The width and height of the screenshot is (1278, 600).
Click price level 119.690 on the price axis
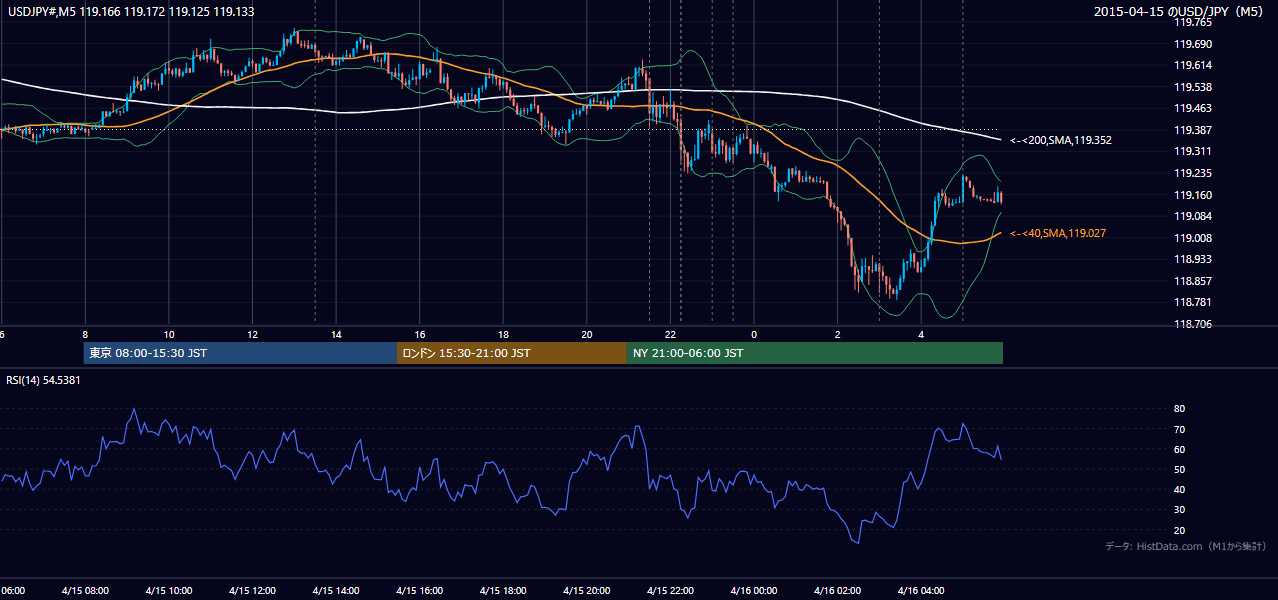pos(1193,44)
